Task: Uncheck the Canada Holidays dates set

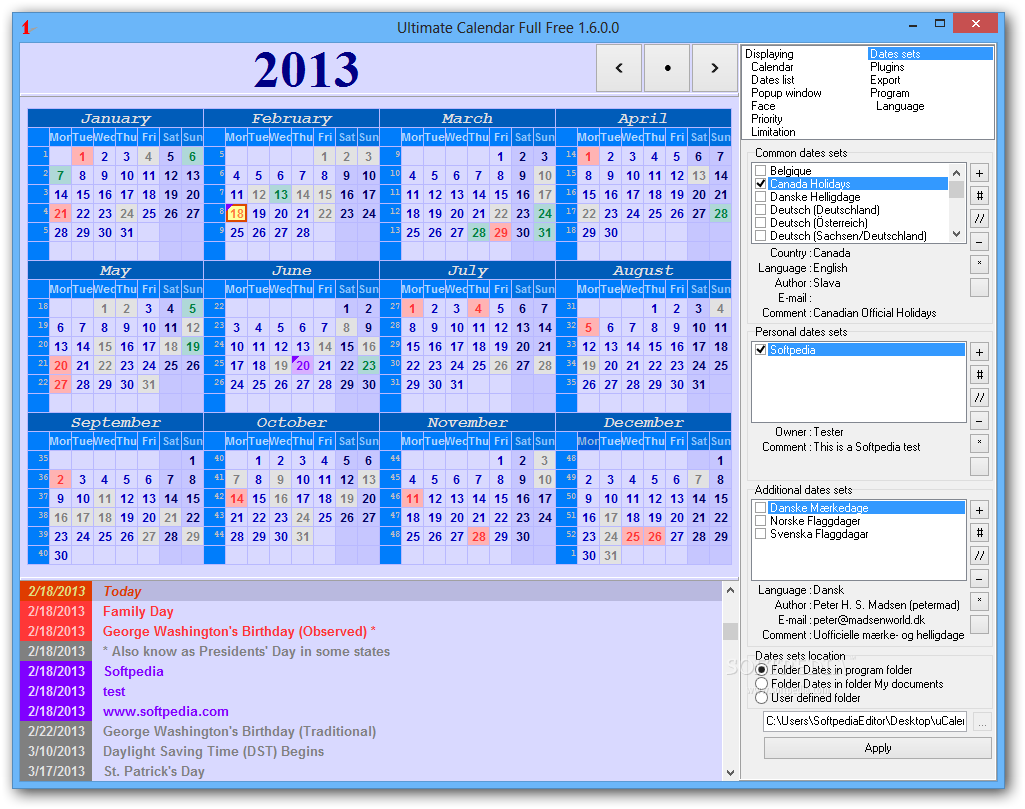Action: click(x=760, y=184)
